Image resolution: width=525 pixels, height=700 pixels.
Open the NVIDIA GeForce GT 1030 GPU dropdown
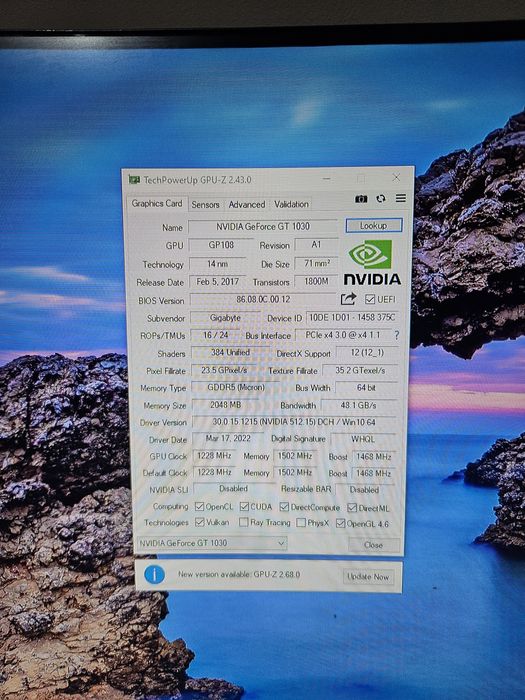click(212, 543)
